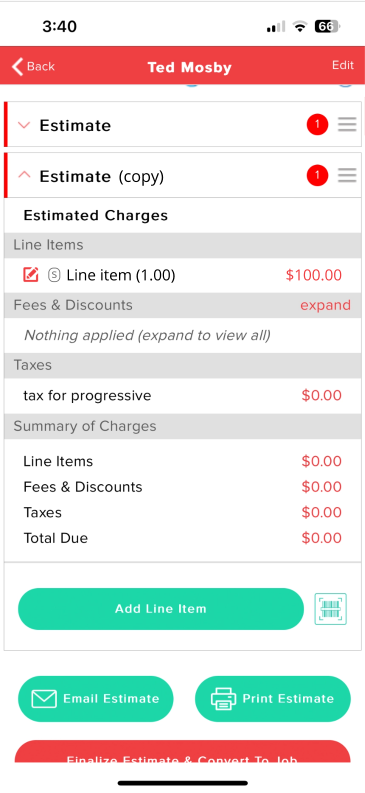Tap the tax for progressive row
The height and width of the screenshot is (793, 365).
pyautogui.click(x=182, y=395)
